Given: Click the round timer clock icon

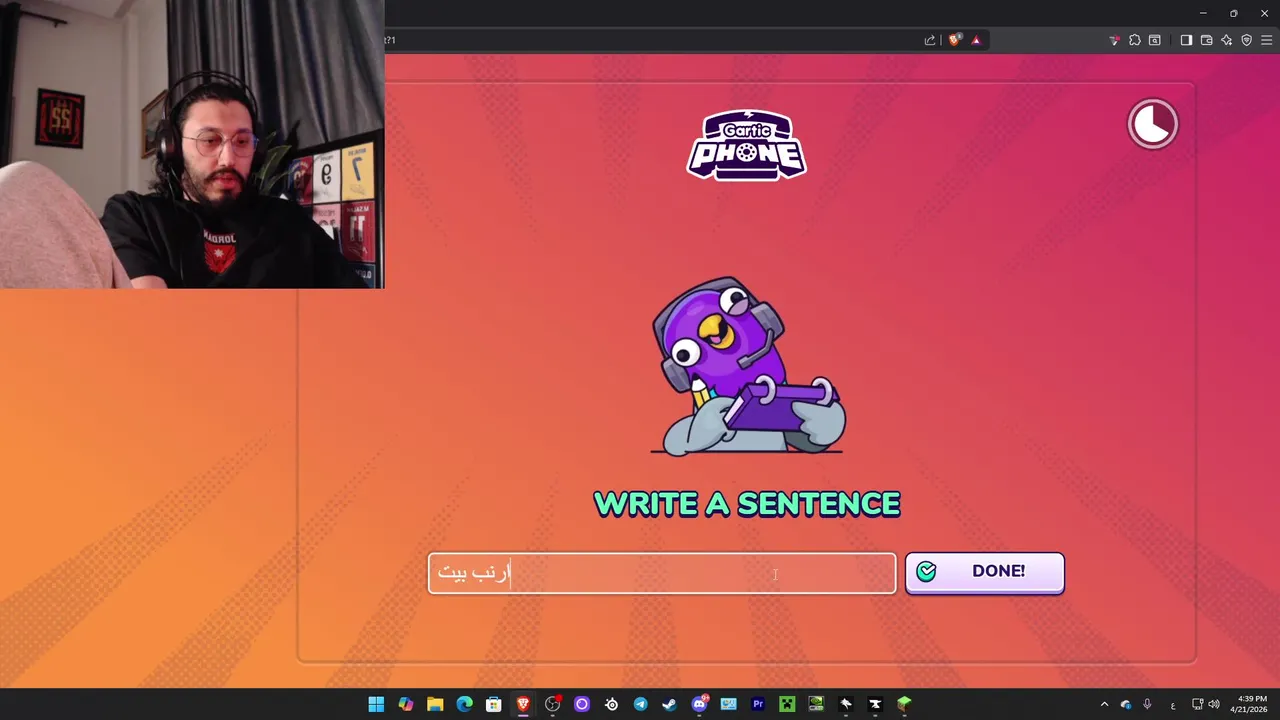Looking at the screenshot, I should coord(1153,124).
